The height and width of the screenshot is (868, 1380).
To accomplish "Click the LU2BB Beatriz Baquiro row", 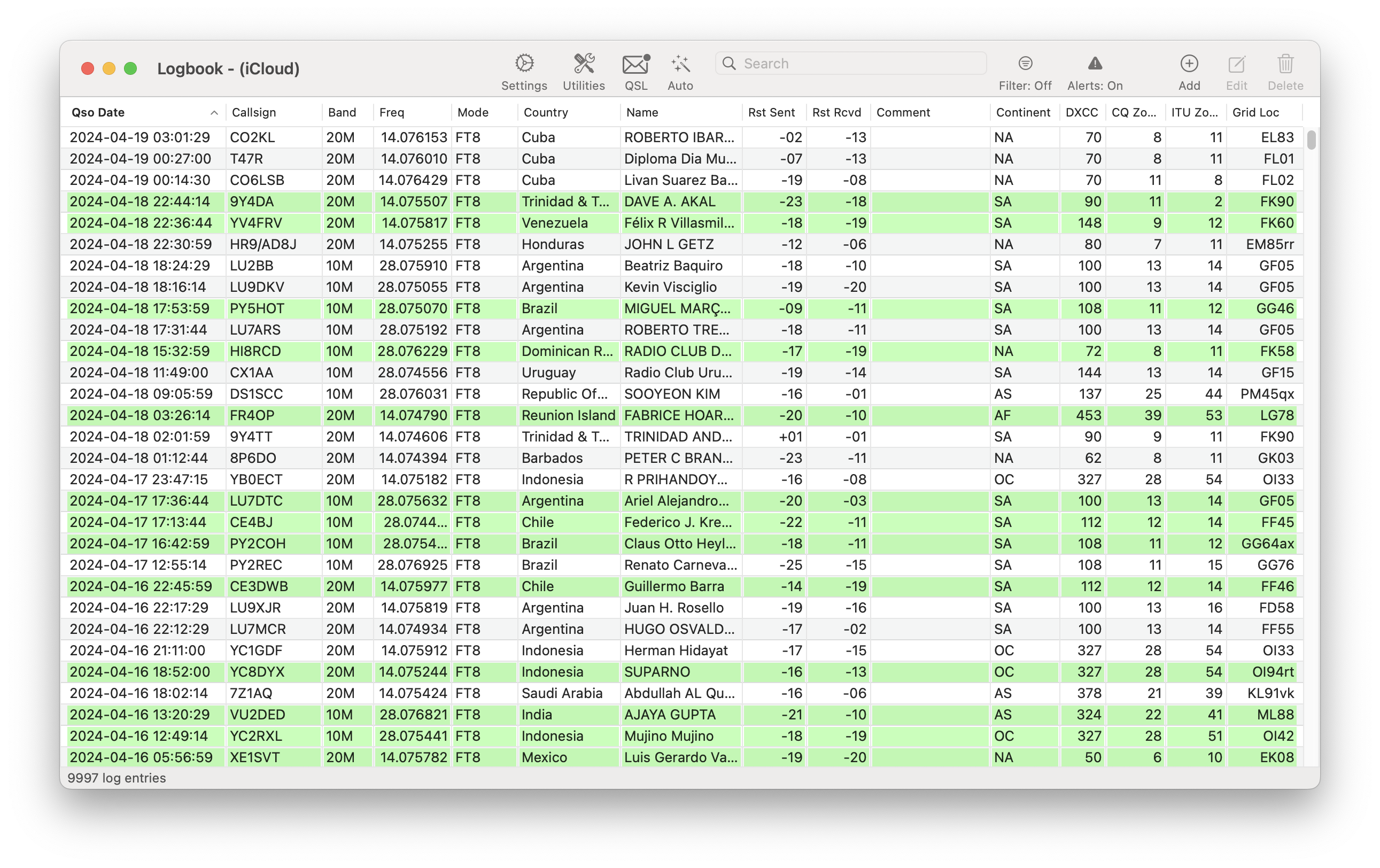I will (681, 266).
